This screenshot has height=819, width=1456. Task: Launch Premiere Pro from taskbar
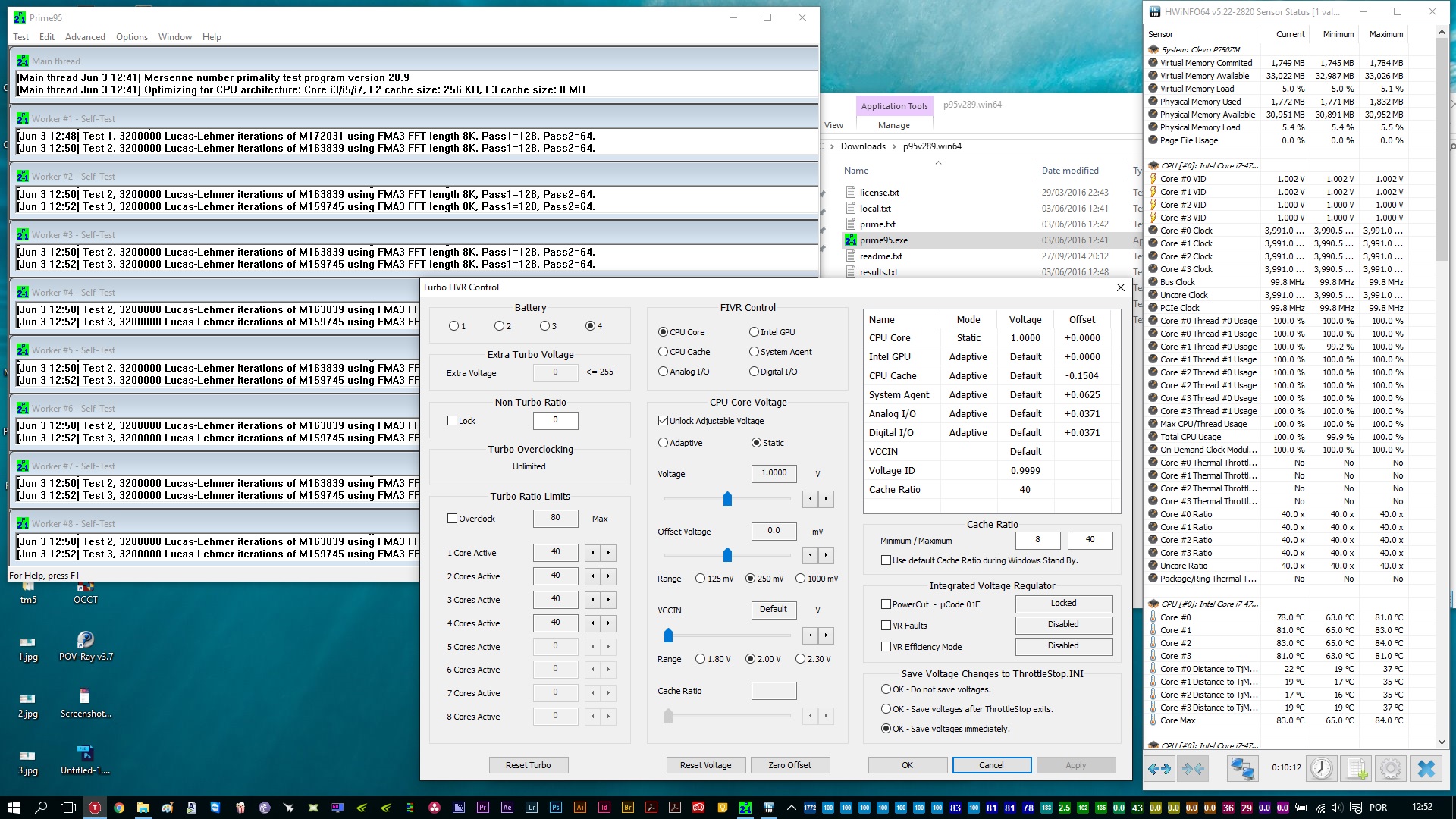click(x=483, y=808)
